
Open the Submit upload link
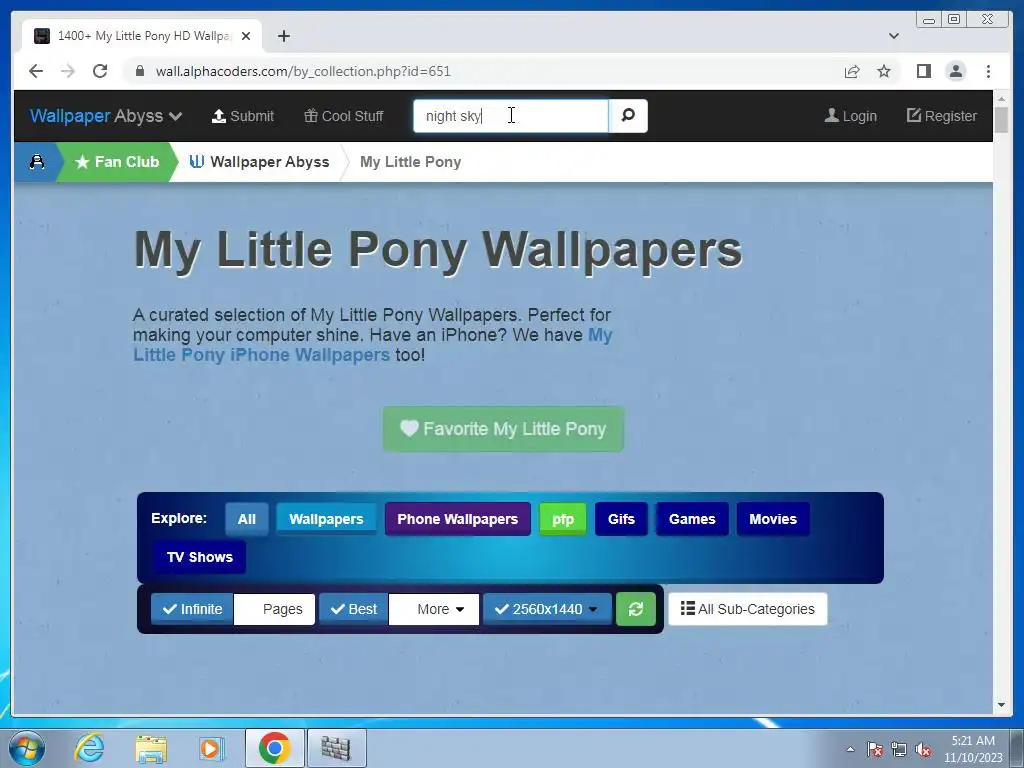tap(243, 116)
